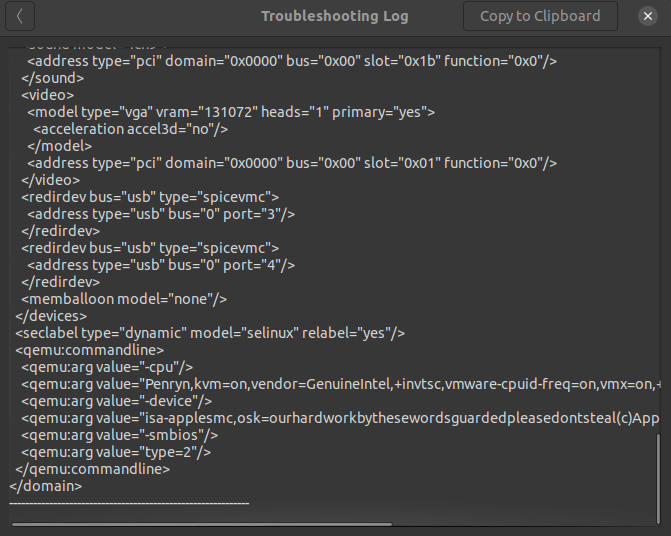Click the acceleration accel3d="no" line
The height and width of the screenshot is (536, 671).
pos(131,129)
